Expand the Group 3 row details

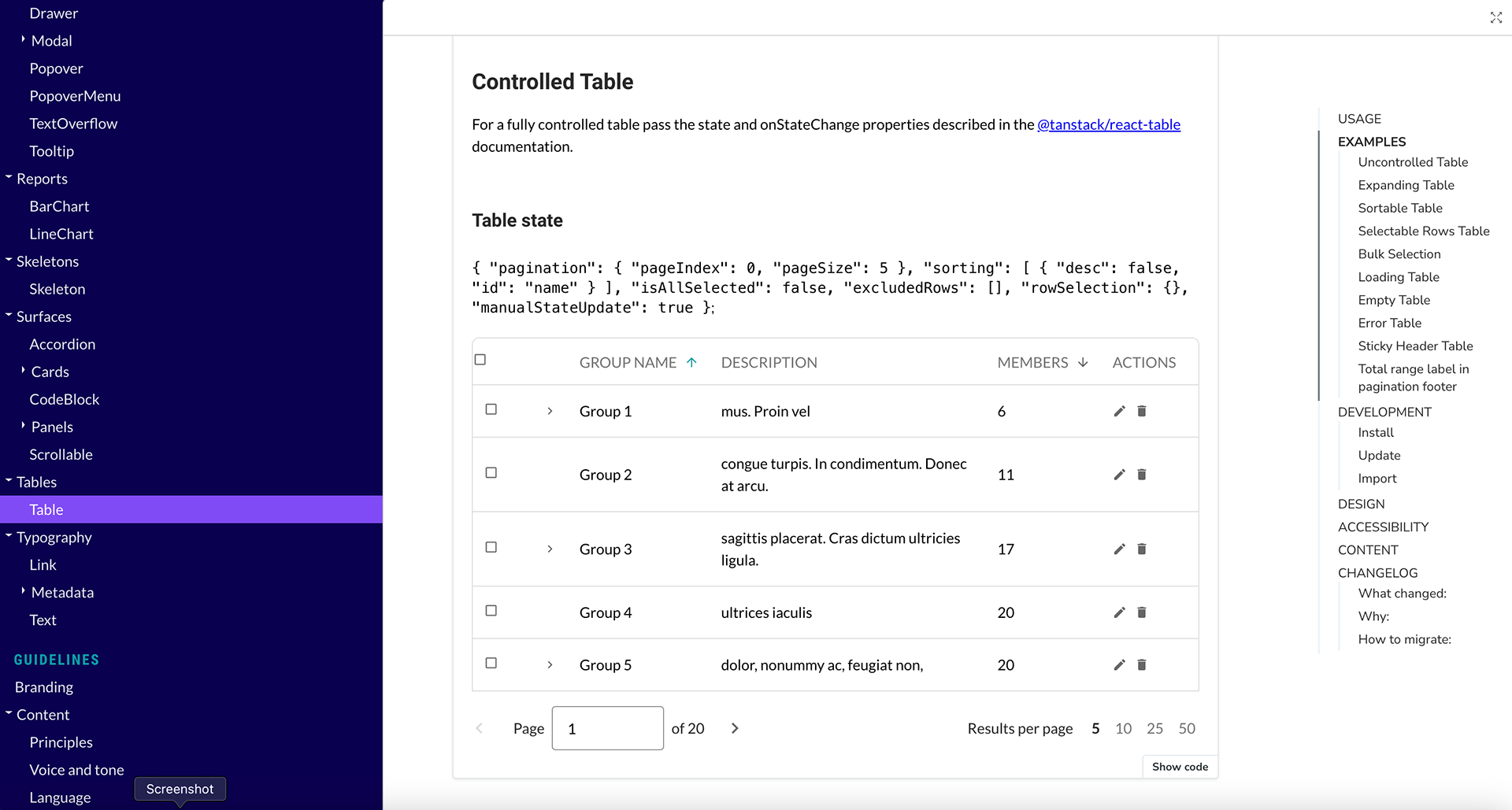[550, 549]
